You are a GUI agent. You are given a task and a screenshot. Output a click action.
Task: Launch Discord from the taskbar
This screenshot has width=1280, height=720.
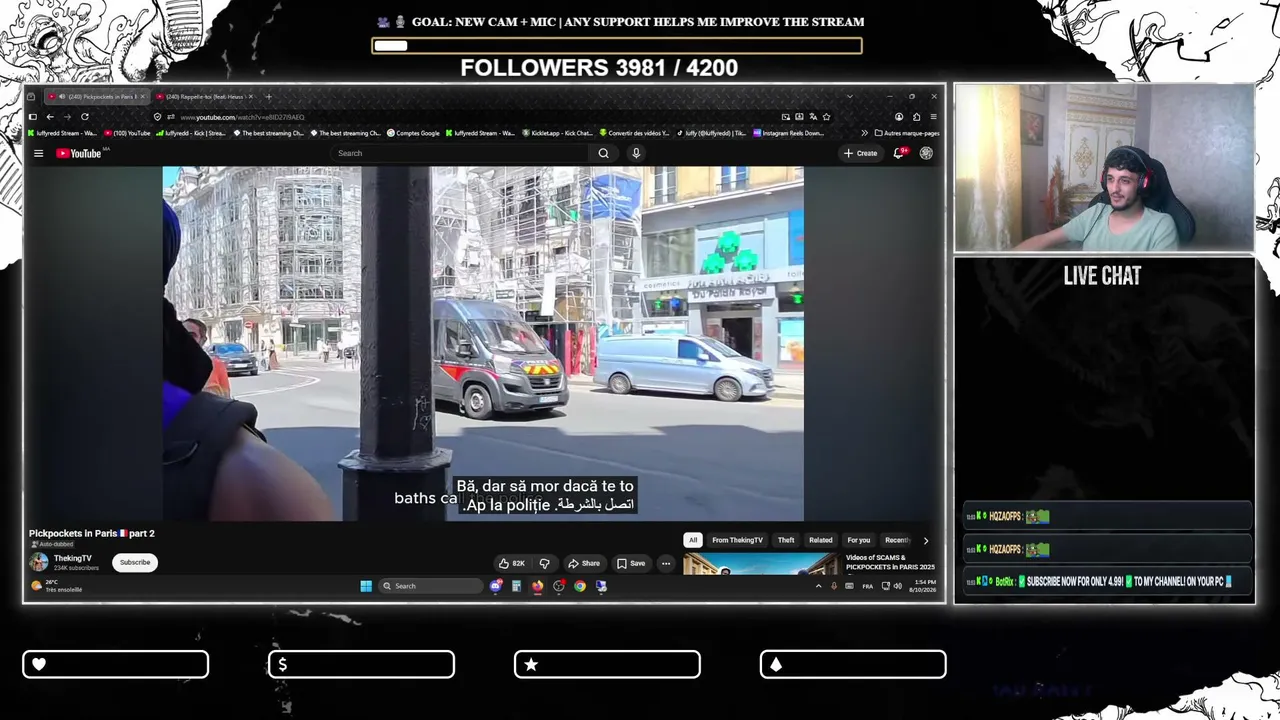[x=495, y=586]
